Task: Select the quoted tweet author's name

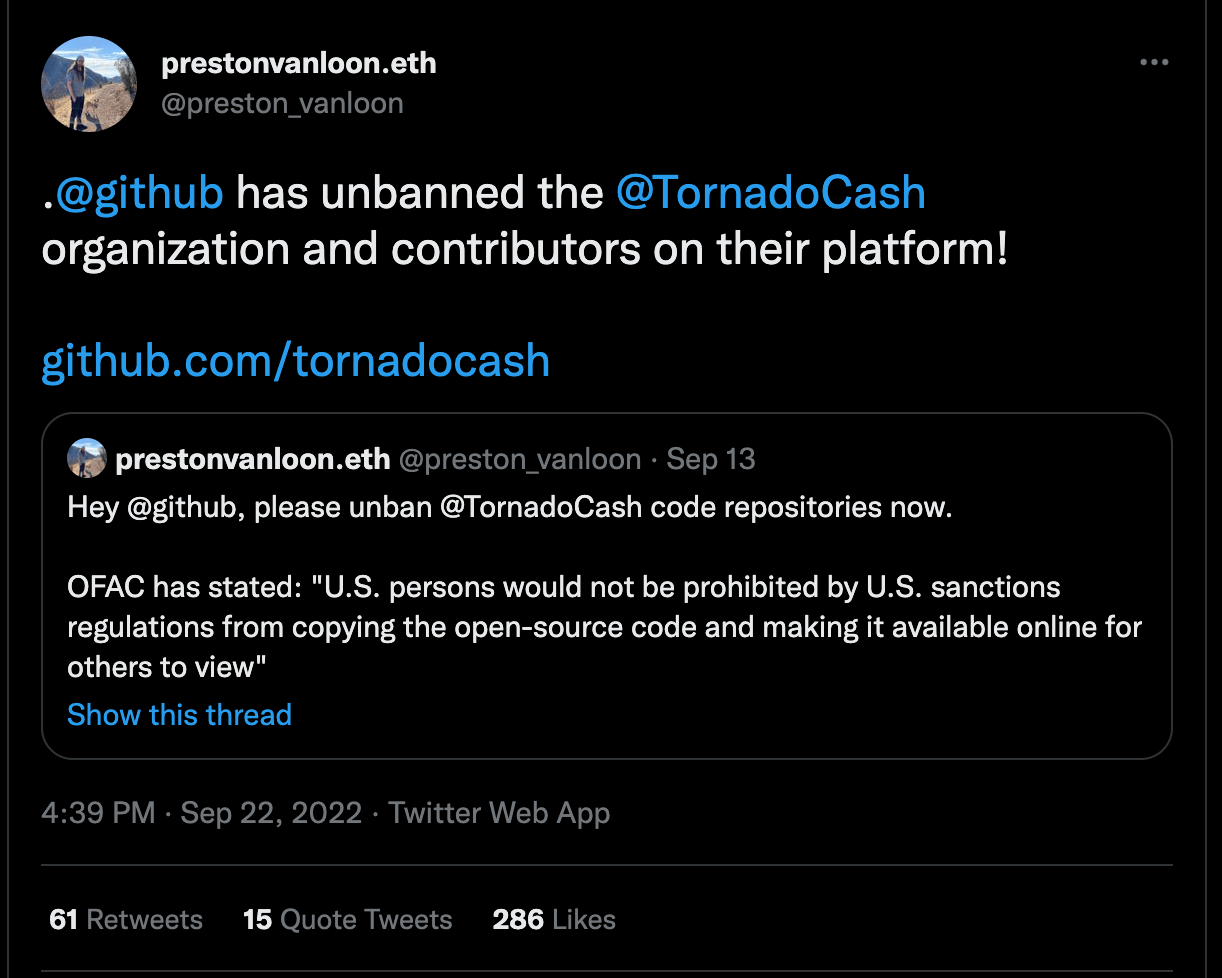Action: (254, 458)
